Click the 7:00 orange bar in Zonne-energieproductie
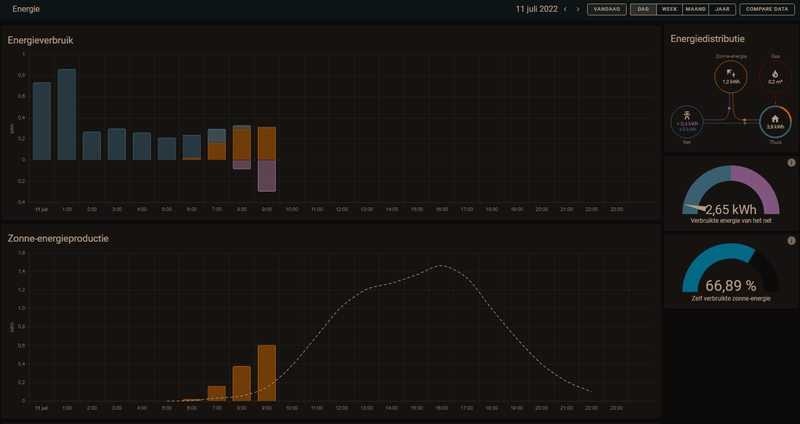The image size is (800, 424). (217, 393)
